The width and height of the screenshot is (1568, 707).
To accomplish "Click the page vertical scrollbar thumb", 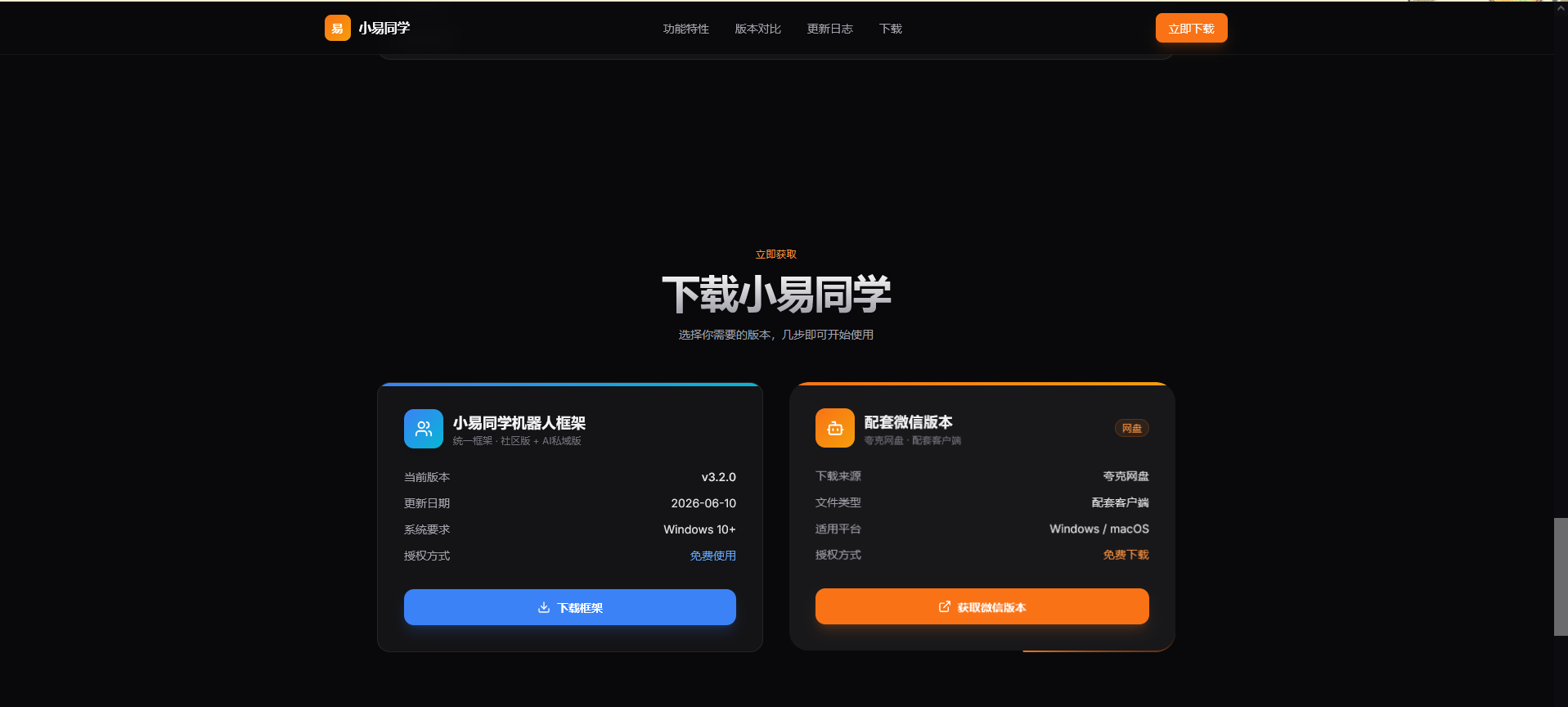I will tap(1561, 577).
